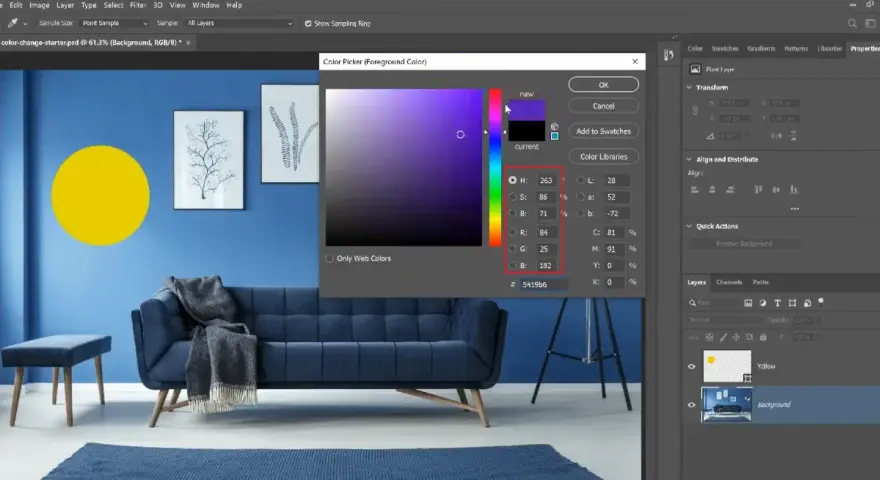
Task: Switch to the Gradients tab
Action: click(761, 49)
